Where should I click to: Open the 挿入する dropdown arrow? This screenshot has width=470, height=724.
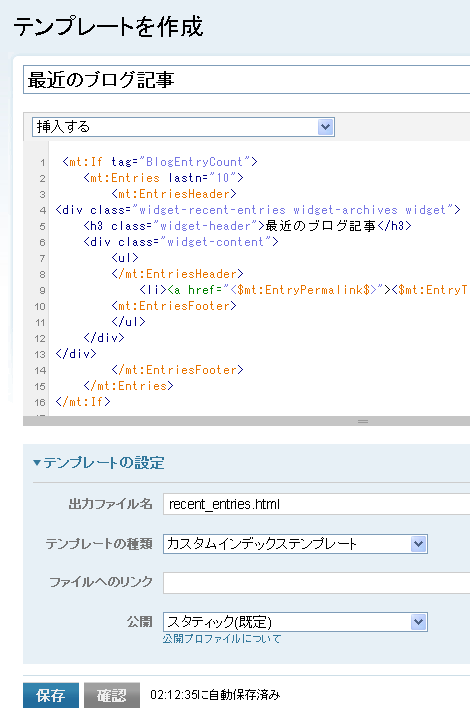[x=325, y=127]
